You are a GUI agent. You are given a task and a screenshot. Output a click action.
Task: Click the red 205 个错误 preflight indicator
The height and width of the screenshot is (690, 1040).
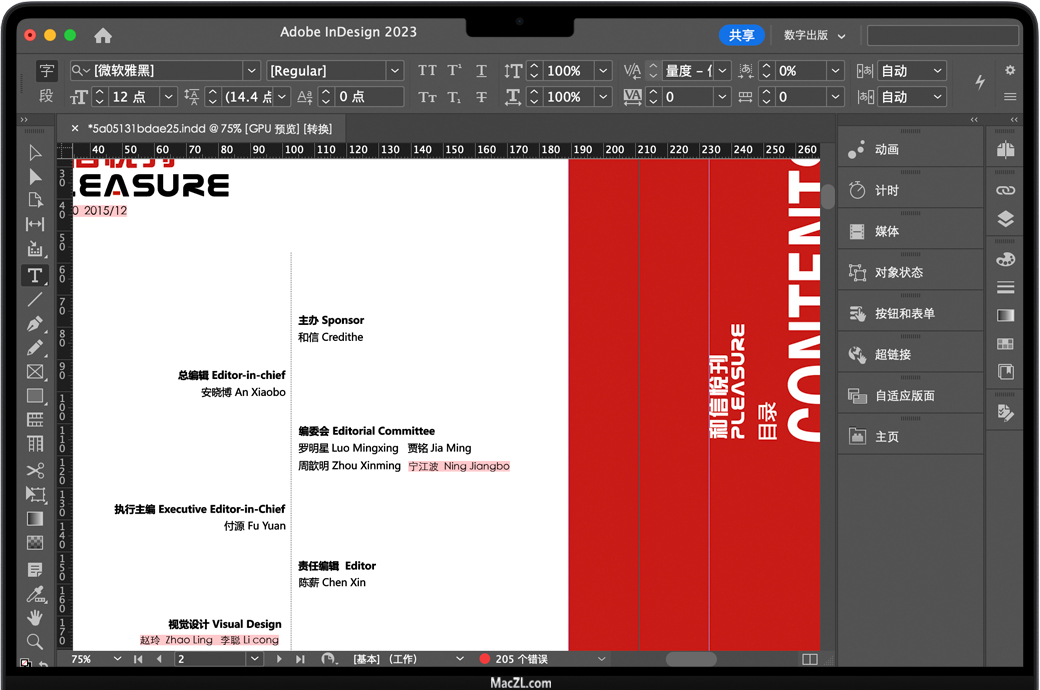[520, 659]
